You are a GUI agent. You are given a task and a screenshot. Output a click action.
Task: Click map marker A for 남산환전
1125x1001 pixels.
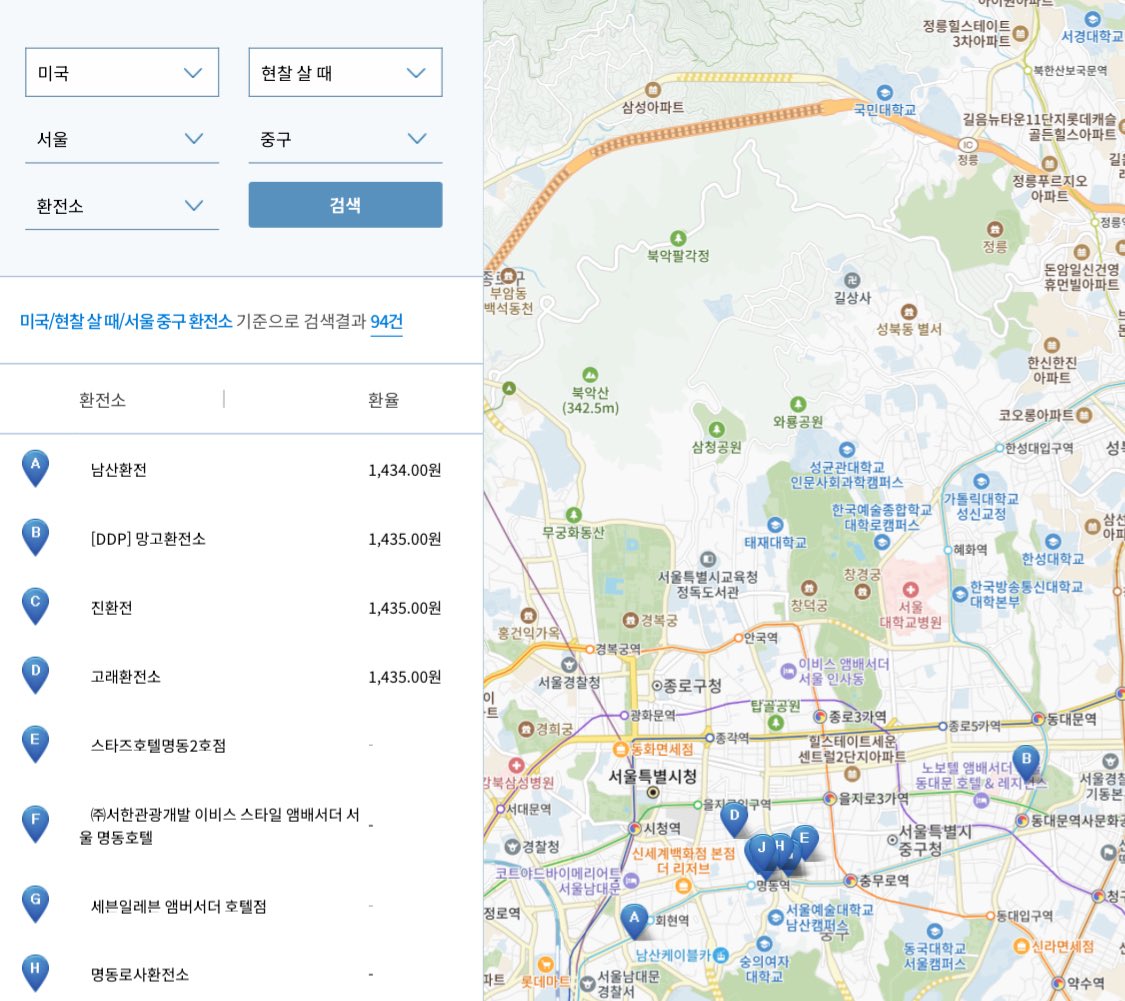point(634,916)
